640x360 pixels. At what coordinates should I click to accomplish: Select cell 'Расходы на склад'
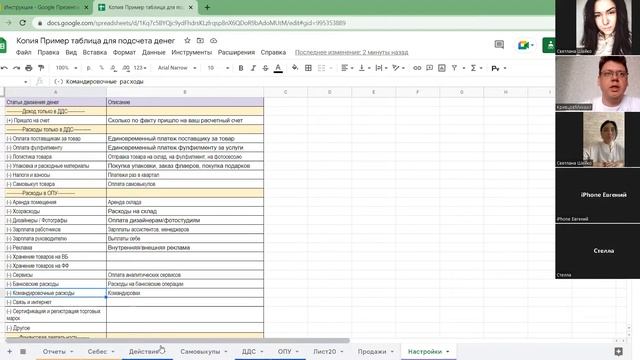pyautogui.click(x=185, y=211)
